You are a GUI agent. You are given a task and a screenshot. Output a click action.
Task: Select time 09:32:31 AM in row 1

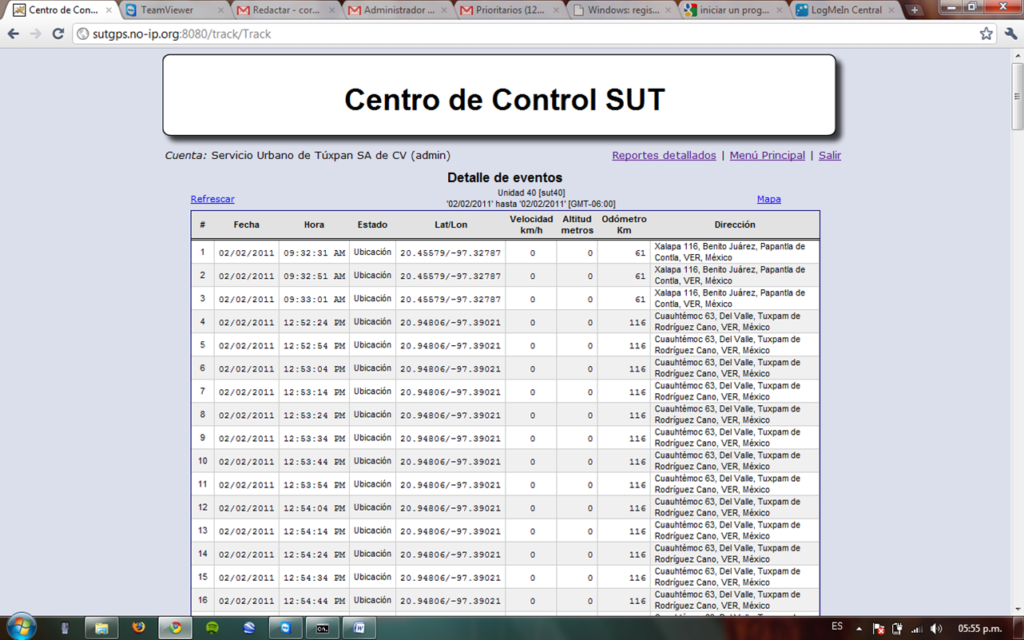click(x=314, y=253)
